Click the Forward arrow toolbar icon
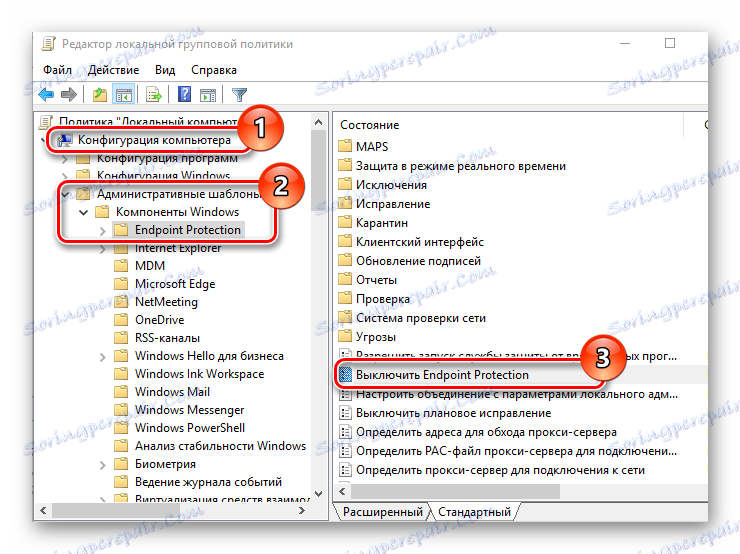This screenshot has height=554, width=740. 69,95
